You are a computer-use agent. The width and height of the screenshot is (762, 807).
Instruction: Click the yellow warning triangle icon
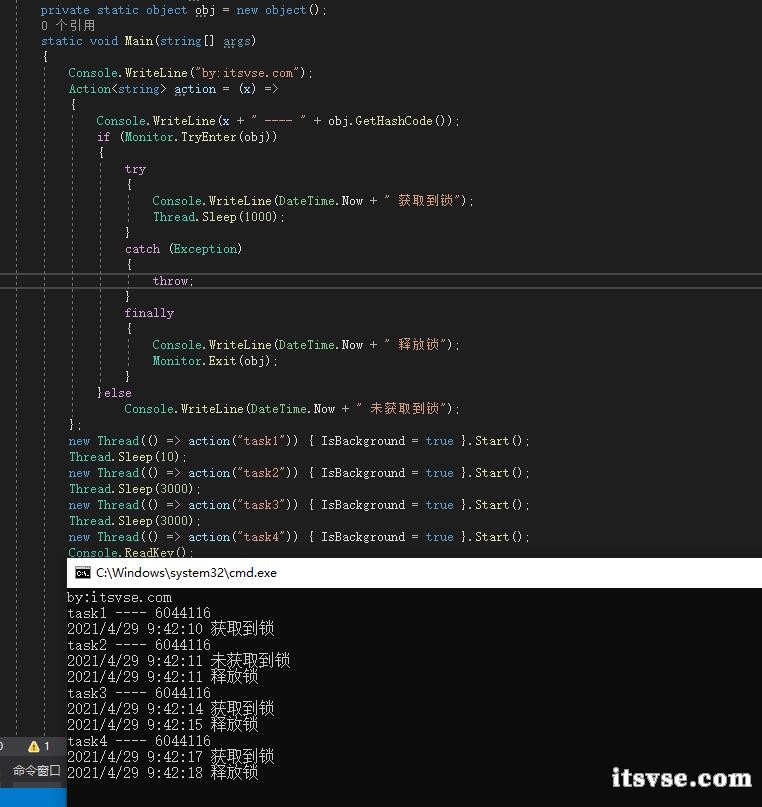pyautogui.click(x=34, y=746)
